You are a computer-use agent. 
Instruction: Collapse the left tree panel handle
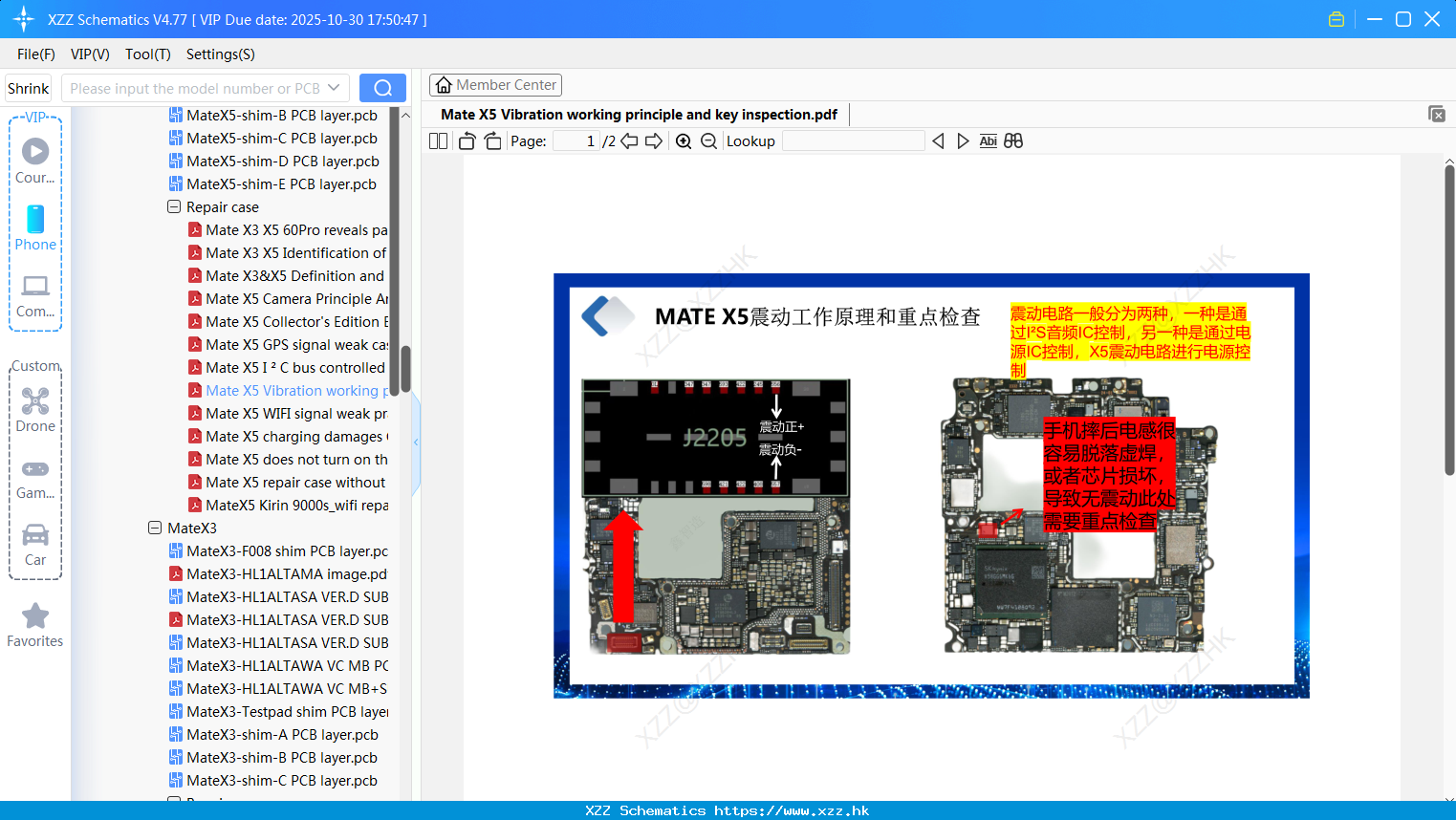tap(416, 442)
